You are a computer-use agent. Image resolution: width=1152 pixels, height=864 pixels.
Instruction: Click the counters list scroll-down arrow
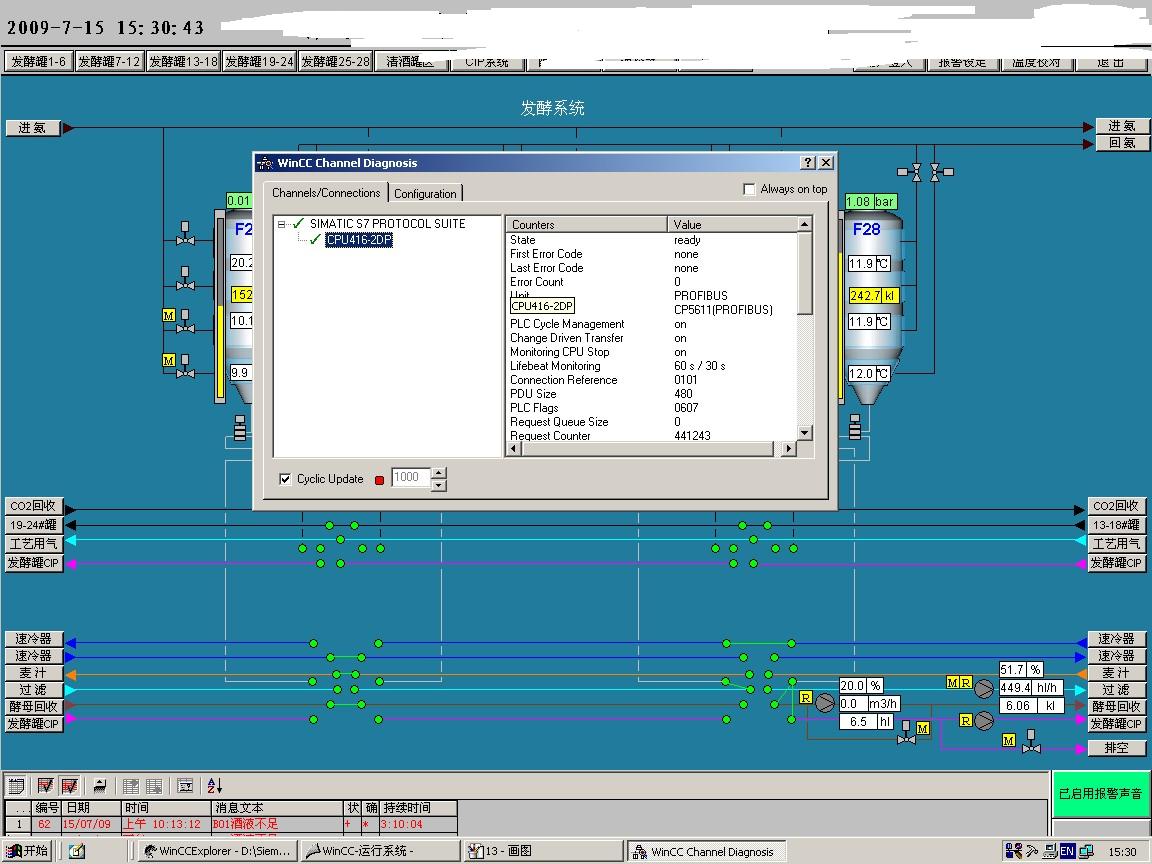point(804,433)
